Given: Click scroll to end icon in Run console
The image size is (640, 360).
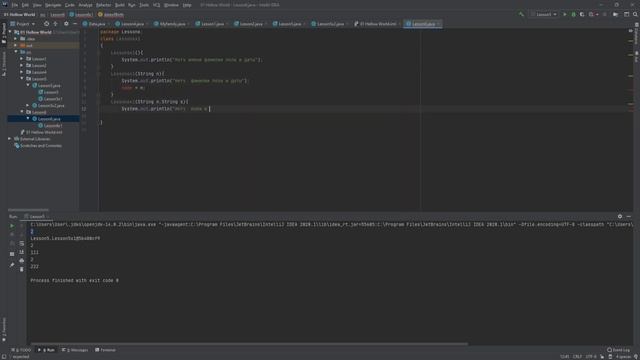Looking at the screenshot, I should click(x=22, y=252).
